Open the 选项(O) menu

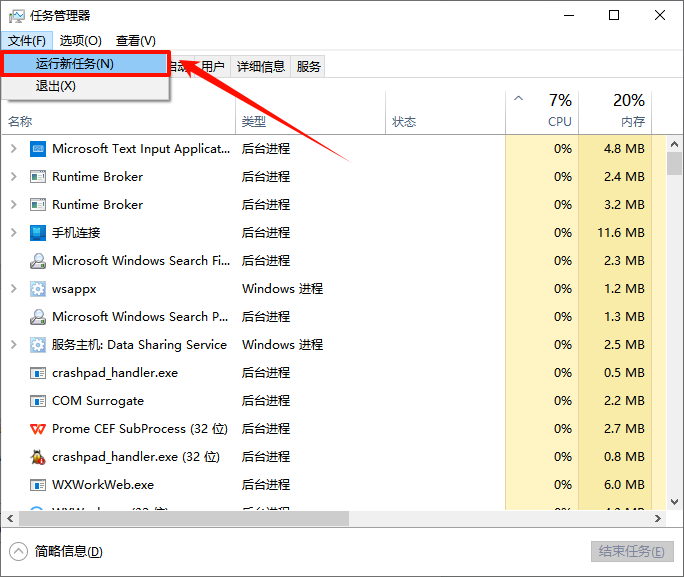[x=81, y=41]
